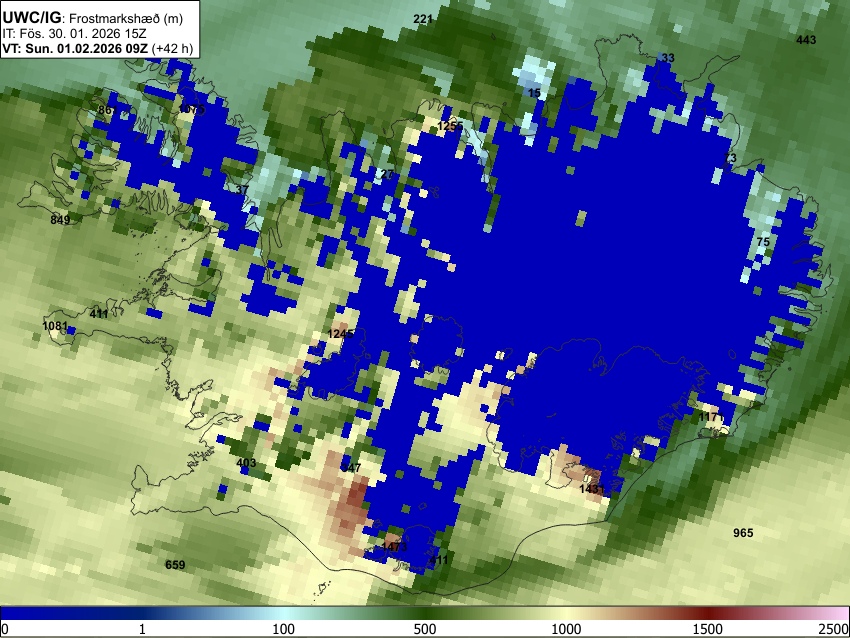Click the legend tick label 100
Image resolution: width=850 pixels, height=638 pixels.
click(284, 629)
